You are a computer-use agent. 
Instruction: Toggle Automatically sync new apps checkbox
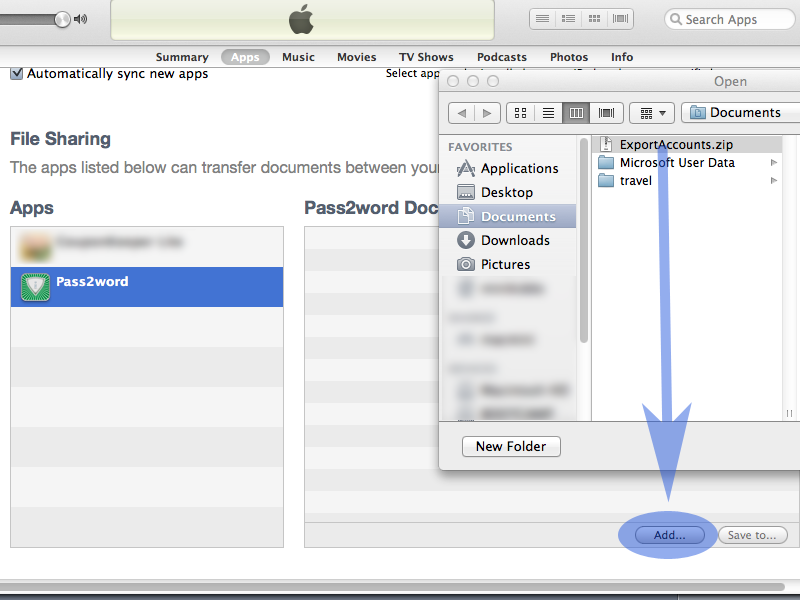(16, 74)
